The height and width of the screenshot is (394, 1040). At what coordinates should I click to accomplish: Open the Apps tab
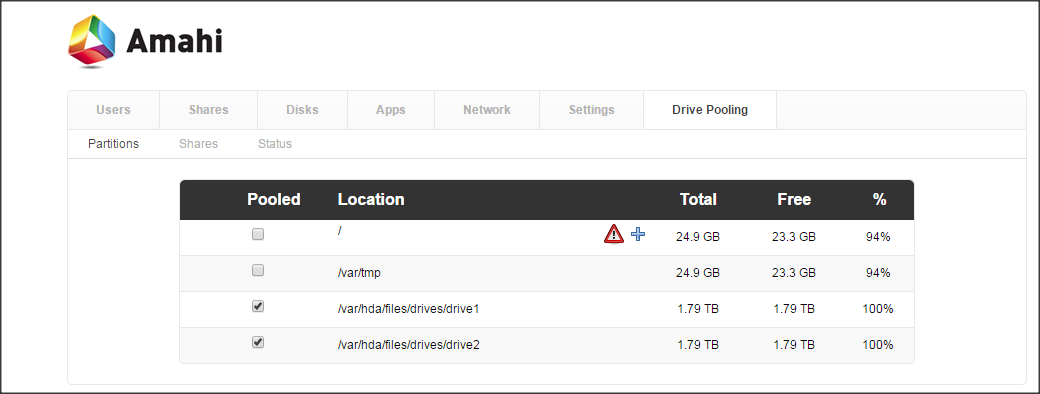391,110
